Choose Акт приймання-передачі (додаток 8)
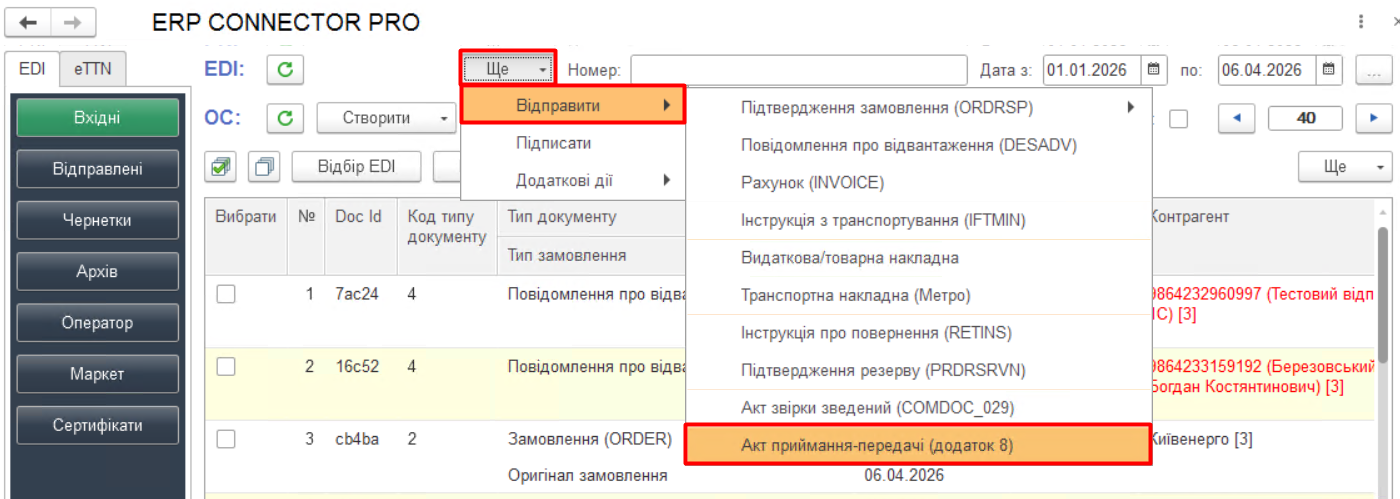The width and height of the screenshot is (1400, 499). 917,445
